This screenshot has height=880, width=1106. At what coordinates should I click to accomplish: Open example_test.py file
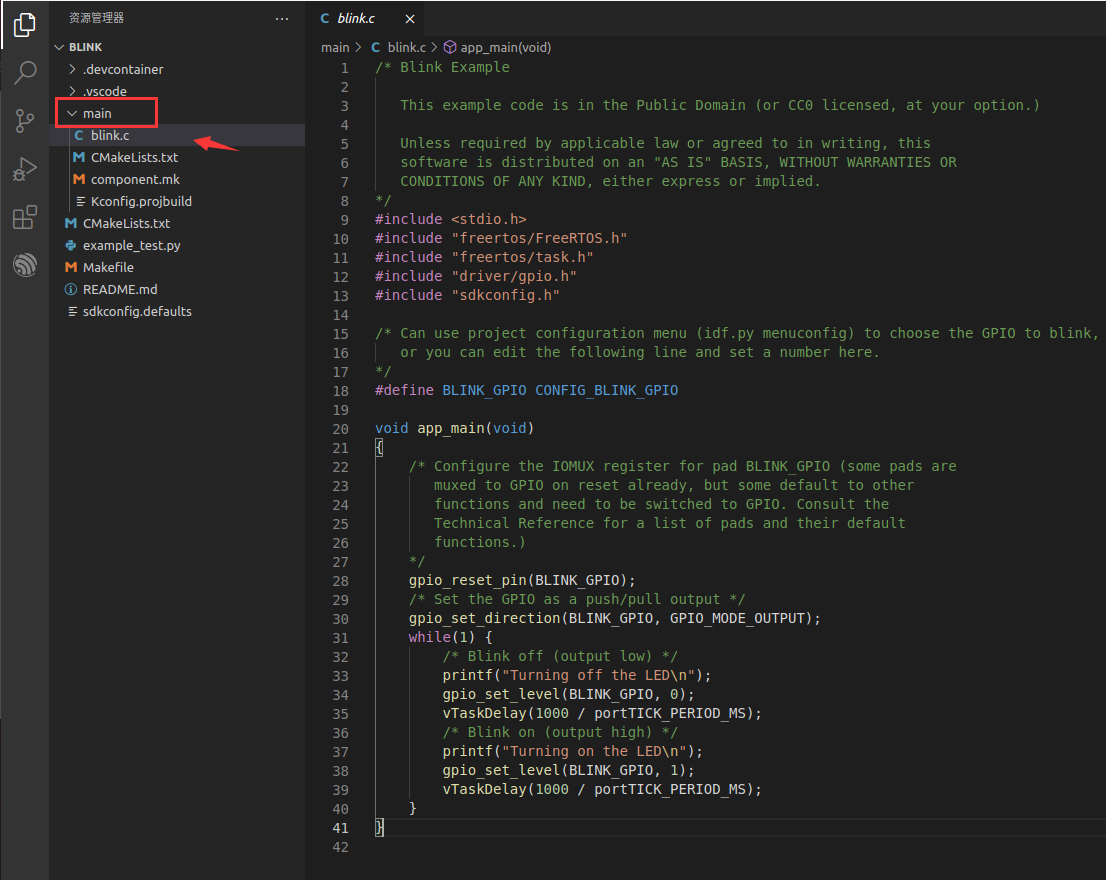tap(132, 245)
